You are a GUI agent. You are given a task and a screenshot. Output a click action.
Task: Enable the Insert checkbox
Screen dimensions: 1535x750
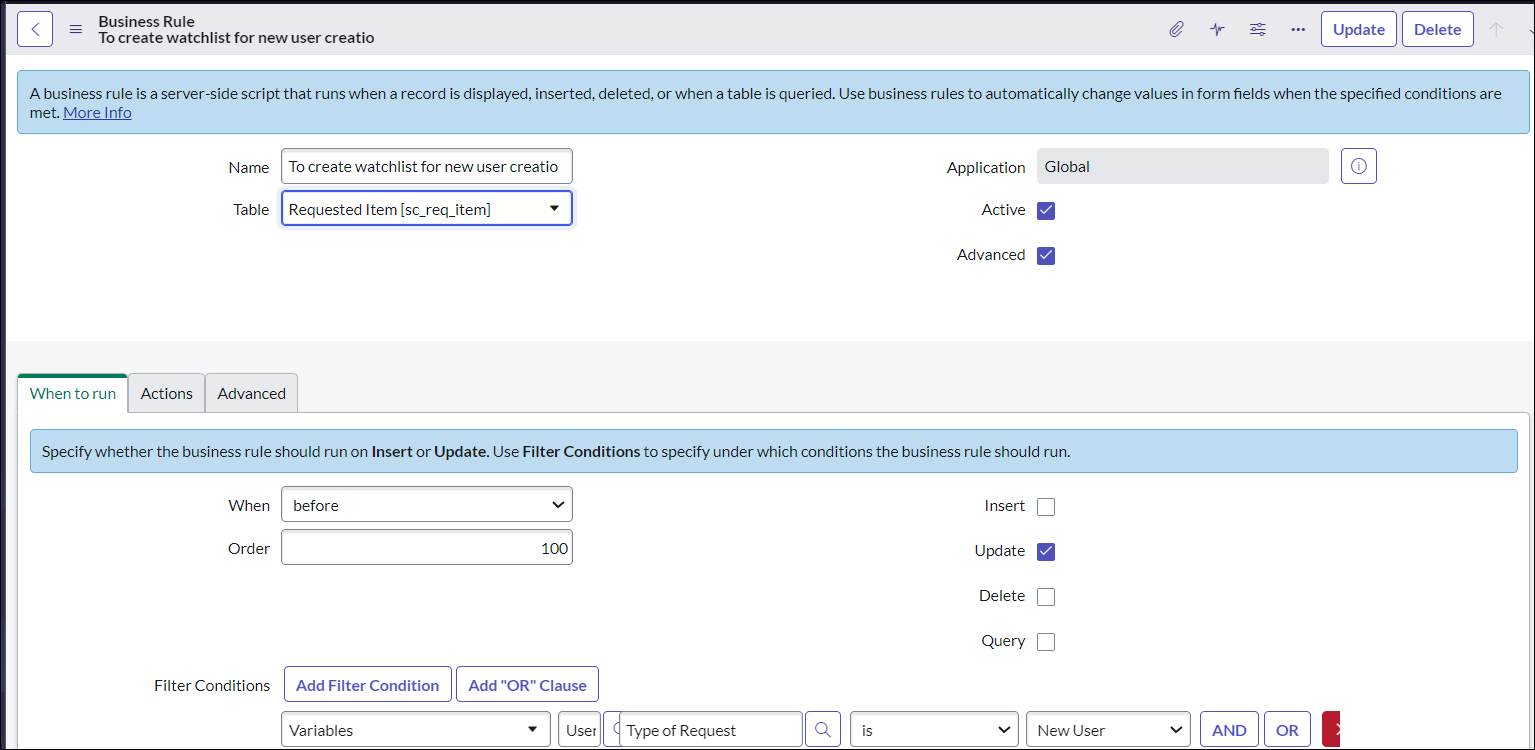pyautogui.click(x=1046, y=506)
